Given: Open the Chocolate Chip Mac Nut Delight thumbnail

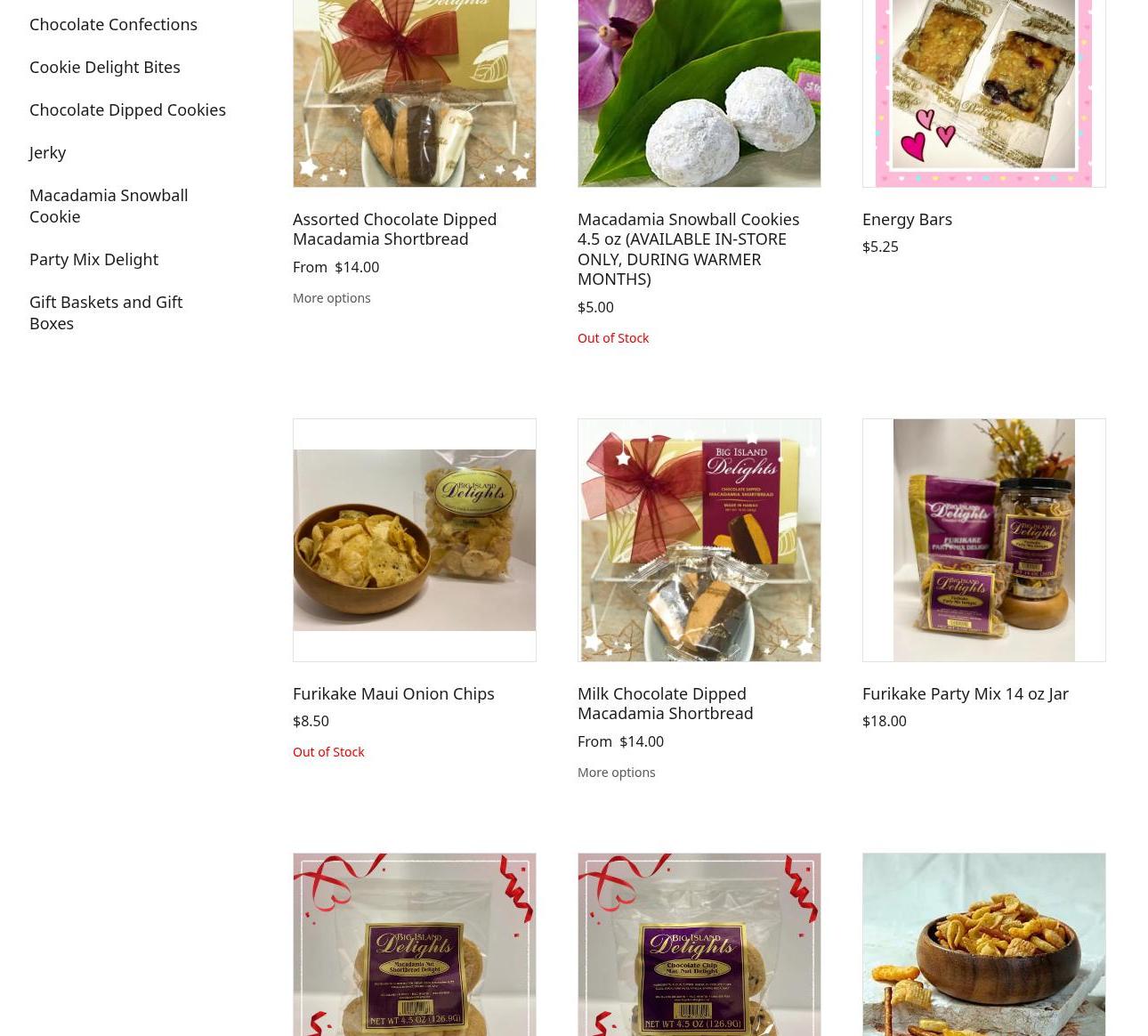Looking at the screenshot, I should 699,944.
